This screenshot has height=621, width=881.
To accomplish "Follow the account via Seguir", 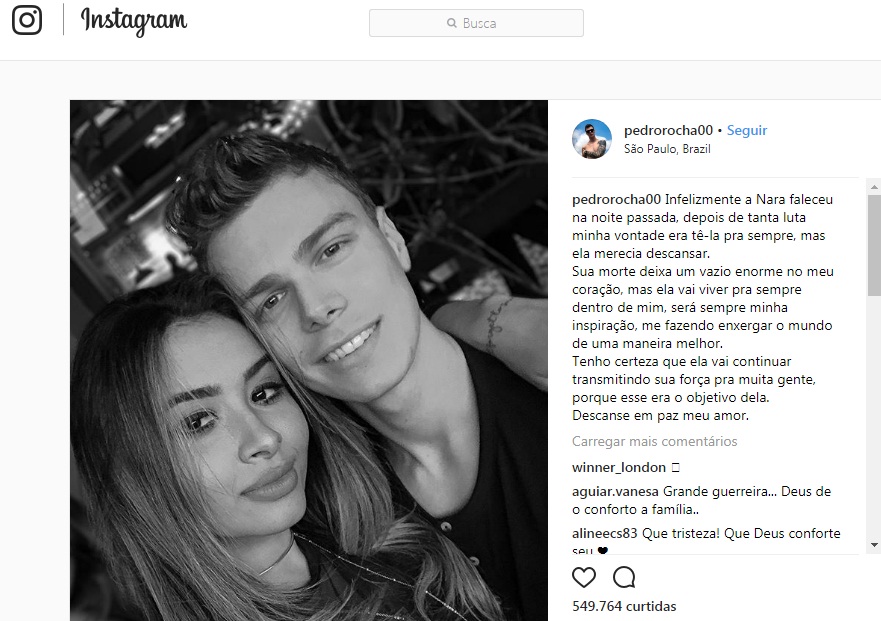I will pyautogui.click(x=747, y=130).
